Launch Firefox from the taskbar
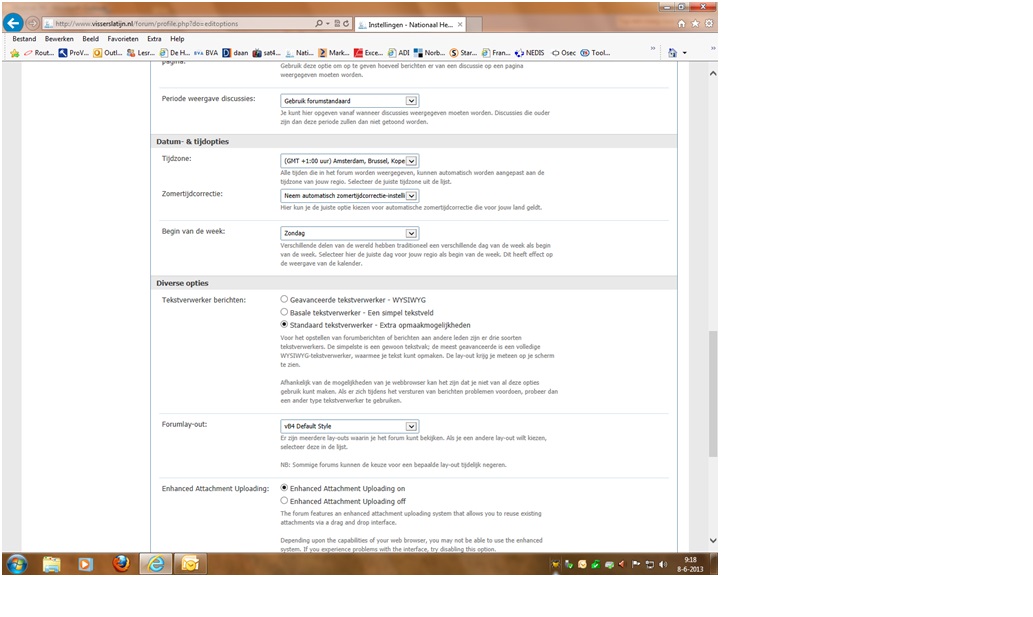Viewport: 1033px width, 617px height. (121, 563)
